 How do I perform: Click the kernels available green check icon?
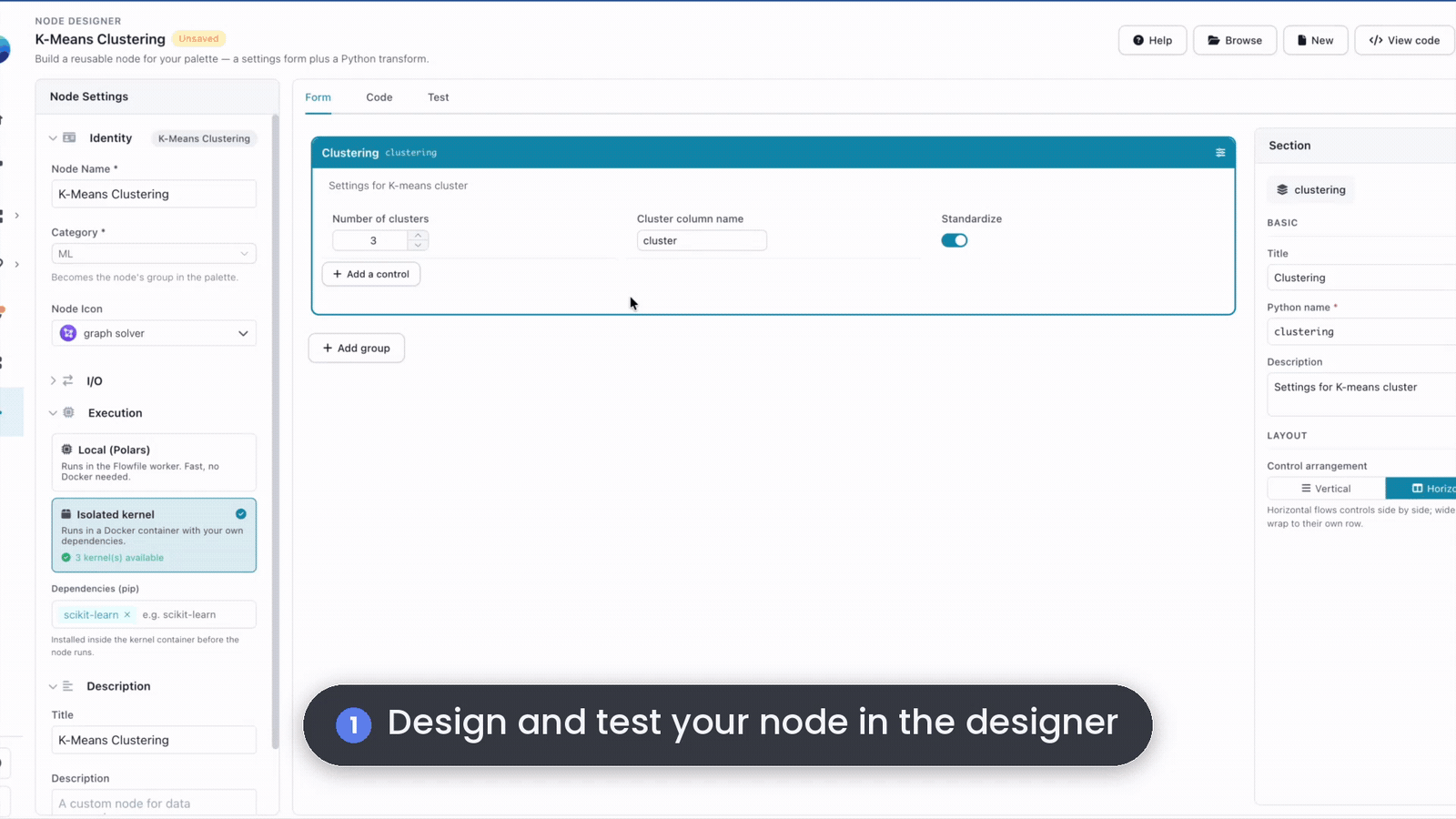pos(66,558)
